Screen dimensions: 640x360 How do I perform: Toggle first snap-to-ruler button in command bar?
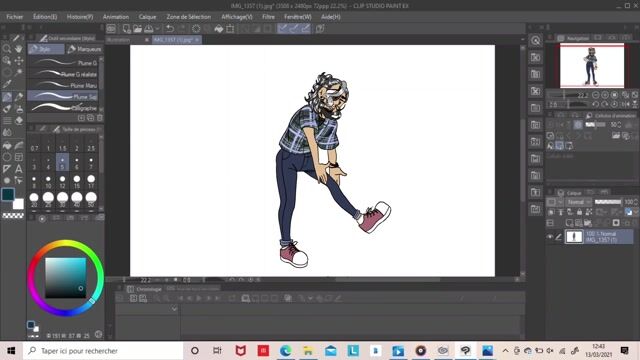click(282, 29)
